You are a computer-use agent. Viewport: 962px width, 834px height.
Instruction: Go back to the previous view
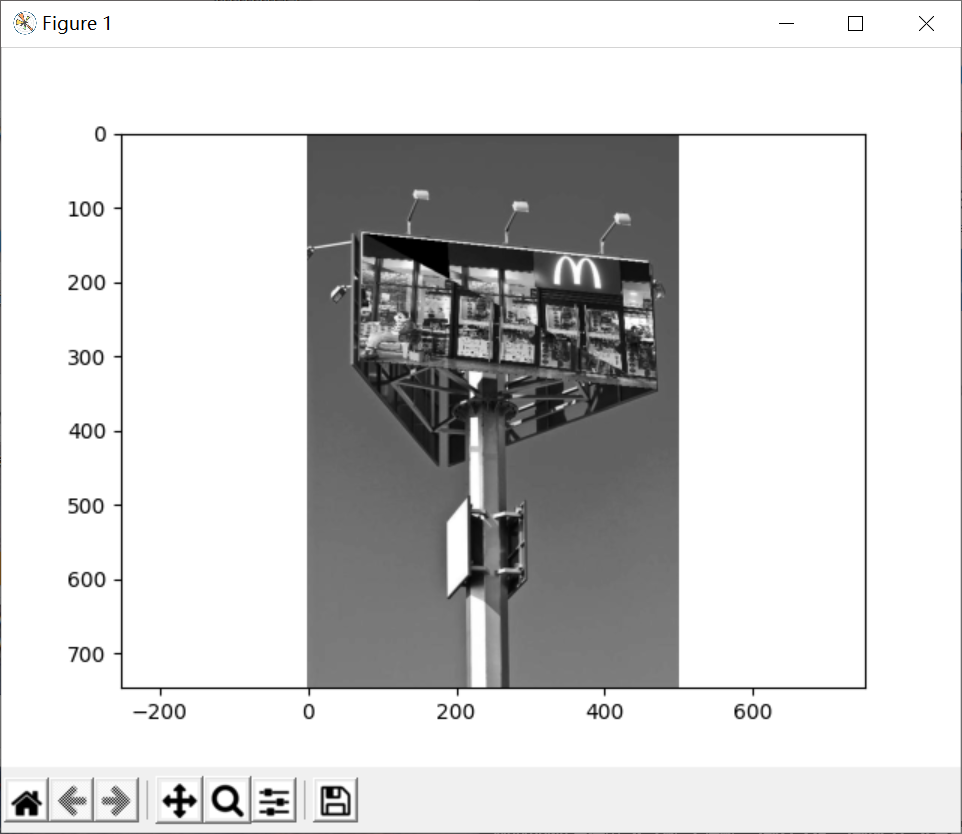pos(72,801)
